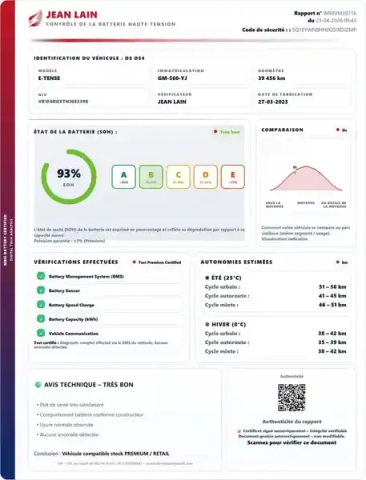Image resolution: width=366 pixels, height=480 pixels.
Task: Select battery grade D badge
Action: [206, 177]
